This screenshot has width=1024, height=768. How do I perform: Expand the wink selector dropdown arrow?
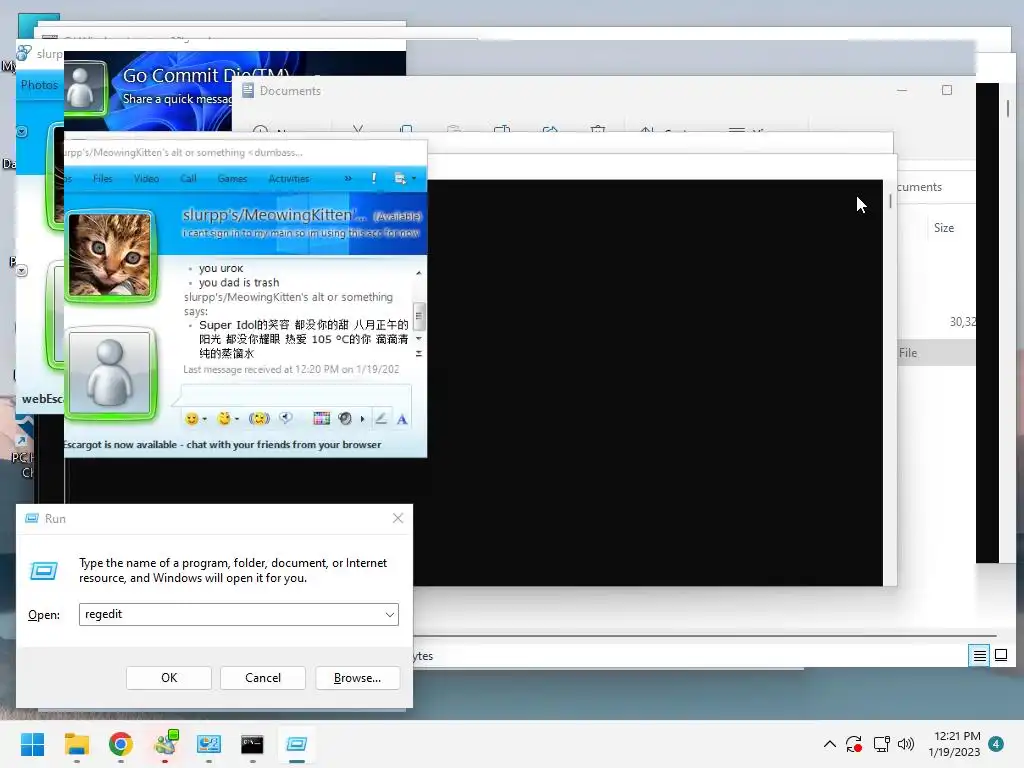[236, 419]
